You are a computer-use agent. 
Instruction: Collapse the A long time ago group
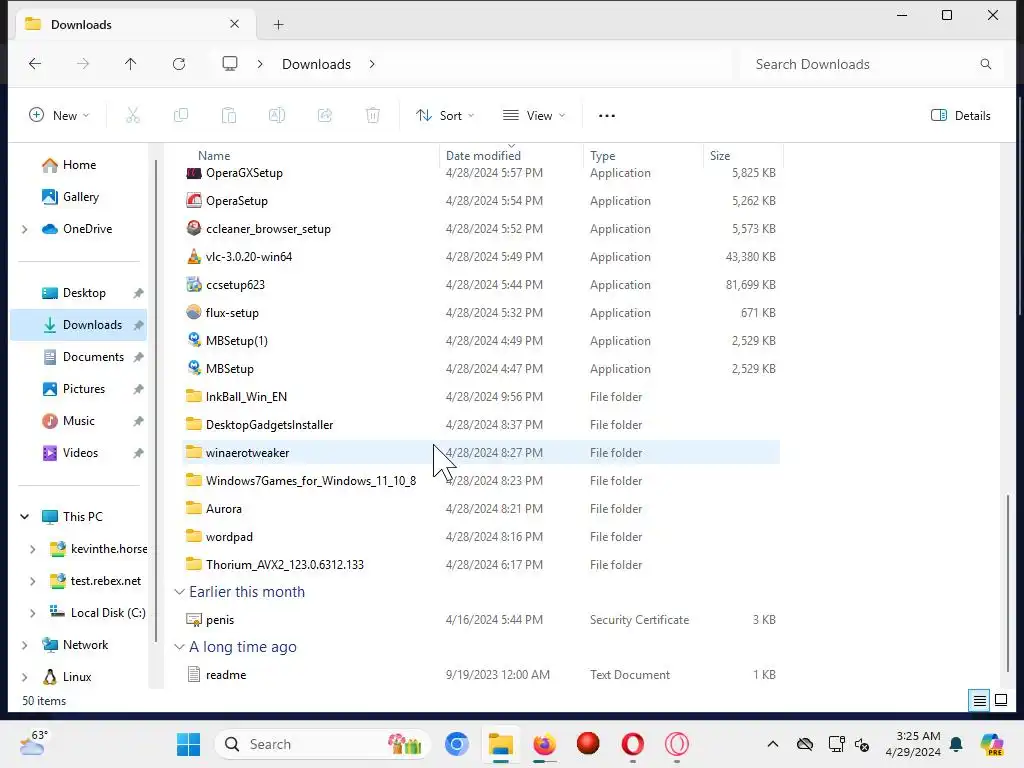pyautogui.click(x=179, y=647)
